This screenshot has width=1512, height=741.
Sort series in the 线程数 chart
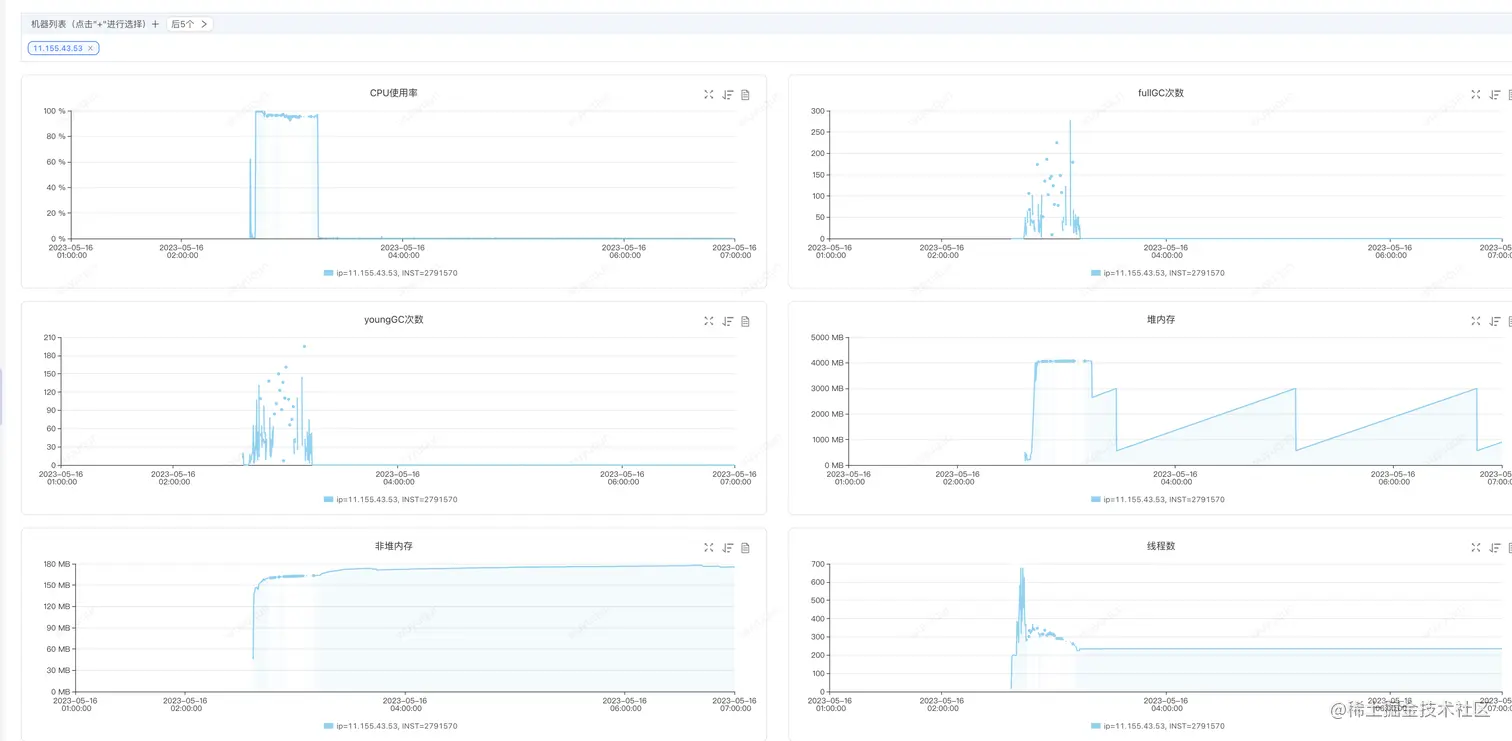pos(1495,548)
